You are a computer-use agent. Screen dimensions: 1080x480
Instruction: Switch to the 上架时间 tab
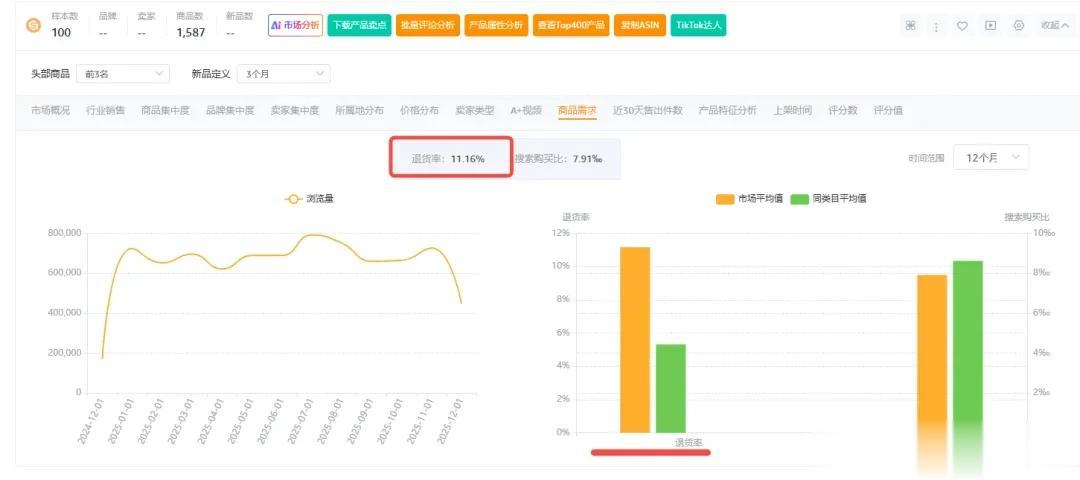(792, 110)
